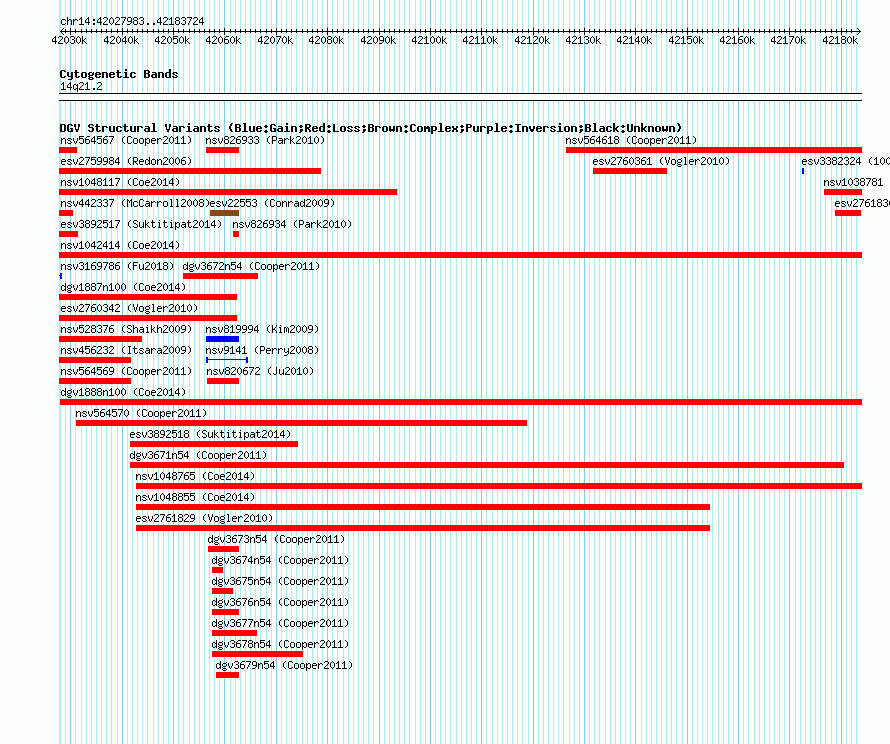Click the nsv9141 (Perry2008) label

262,350
